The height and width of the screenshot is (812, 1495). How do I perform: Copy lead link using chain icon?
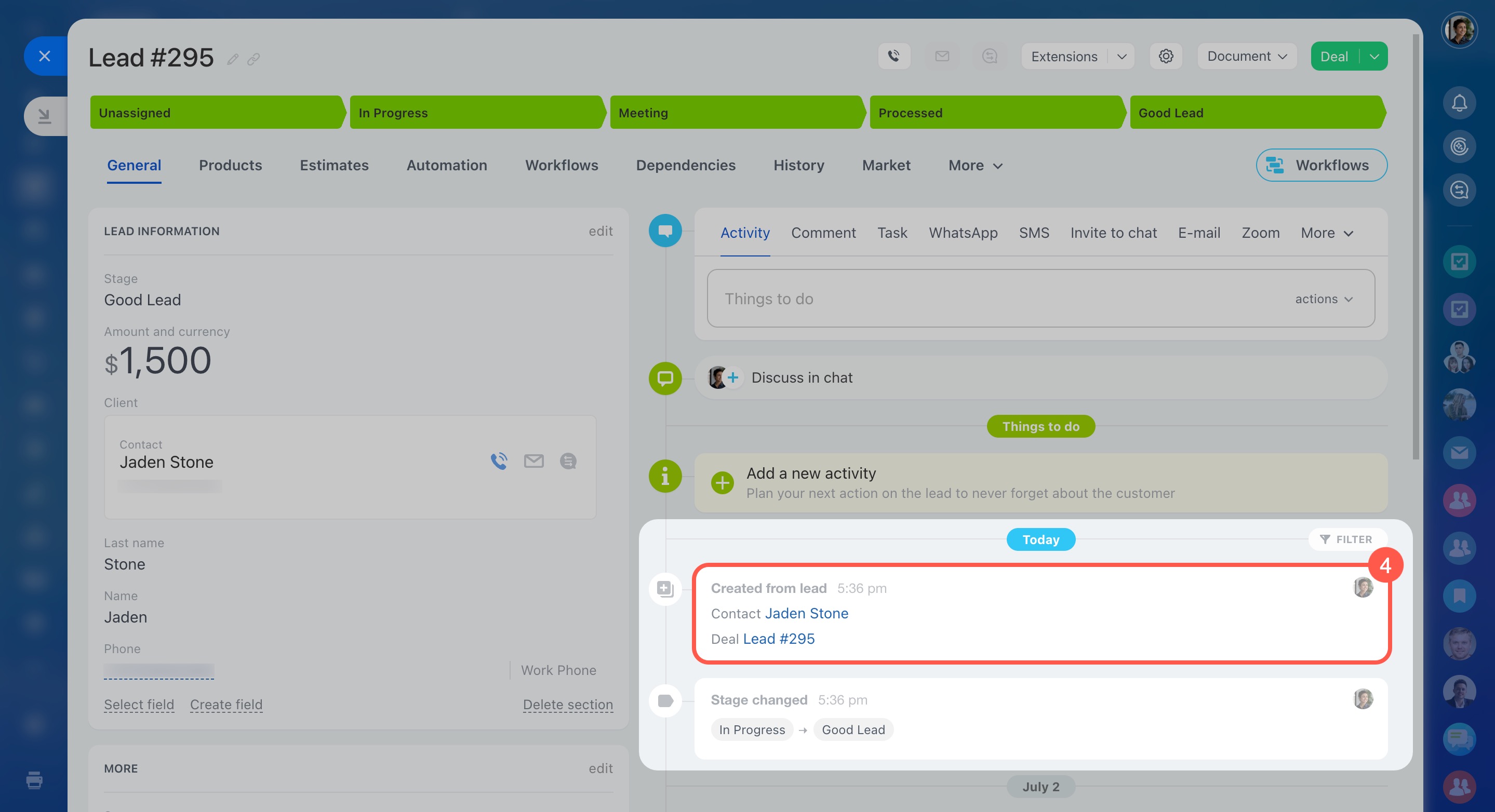coord(253,59)
